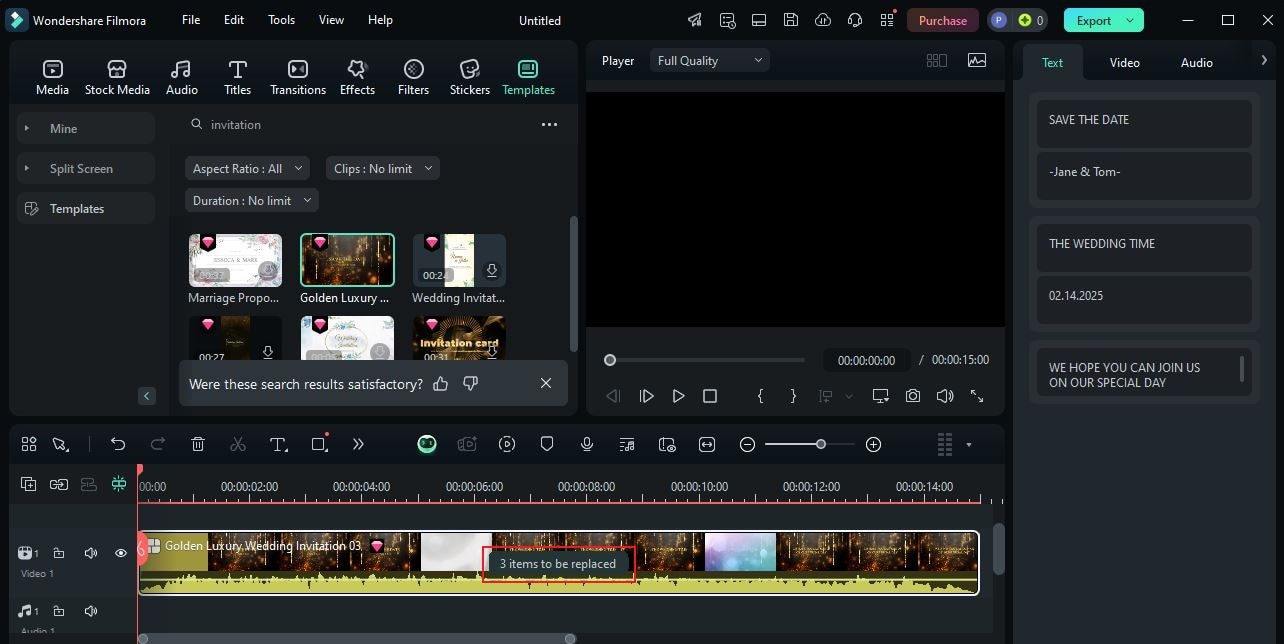Click the timeline marker shield icon

tap(547, 444)
